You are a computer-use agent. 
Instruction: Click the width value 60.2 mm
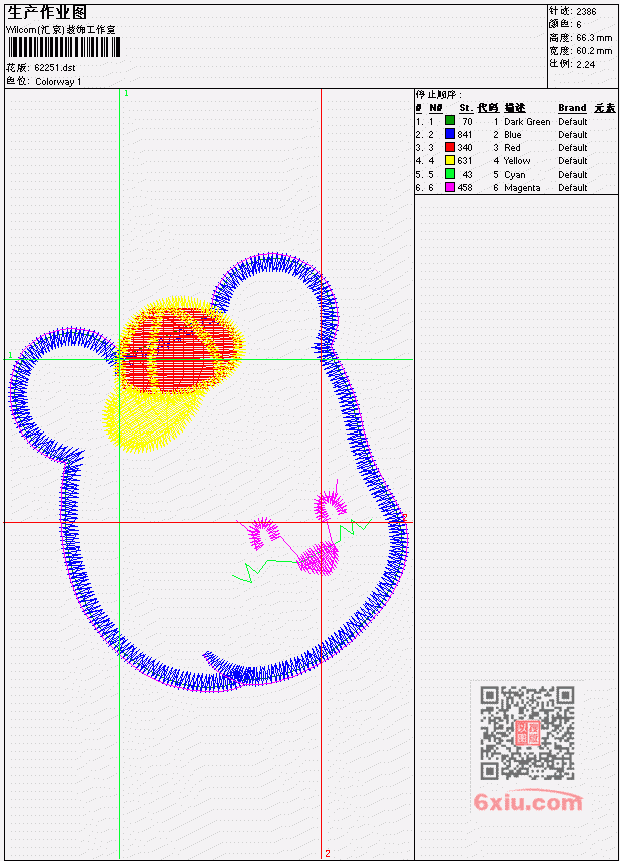coord(594,51)
